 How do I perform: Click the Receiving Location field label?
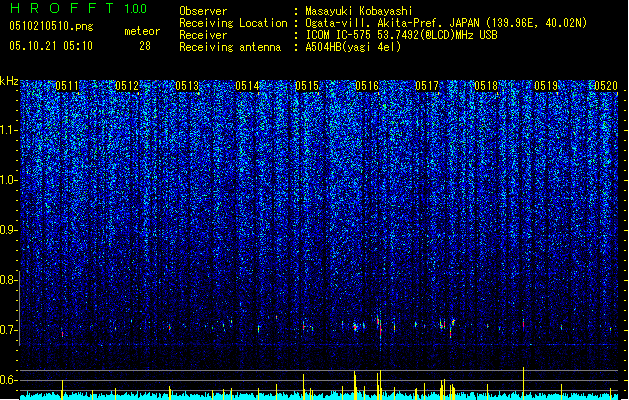tap(233, 23)
